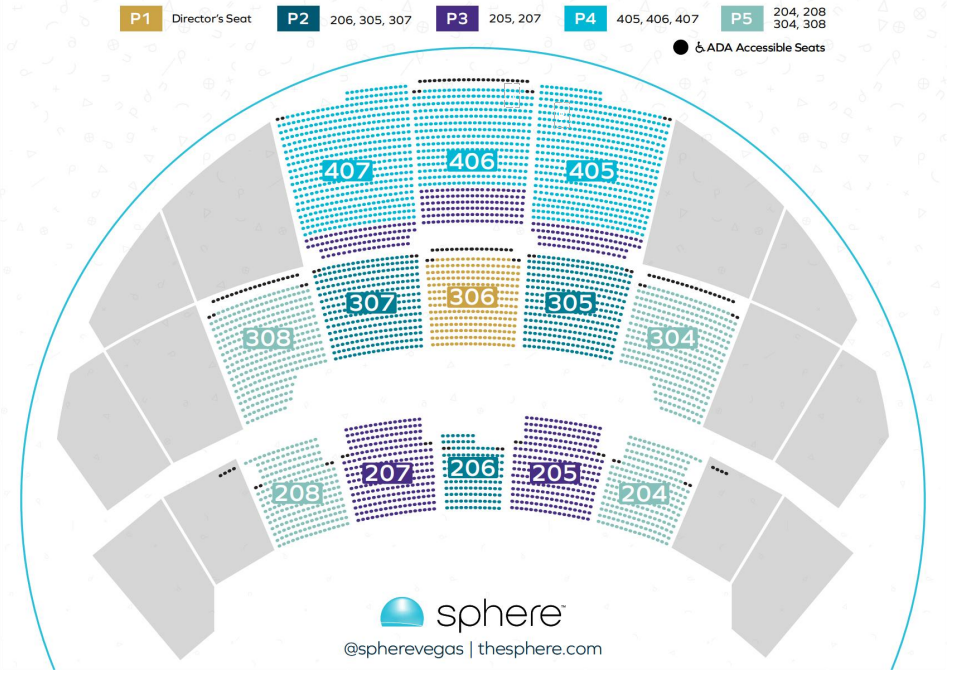The image size is (962, 697).
Task: Open thesphere.com link
Action: (540, 649)
